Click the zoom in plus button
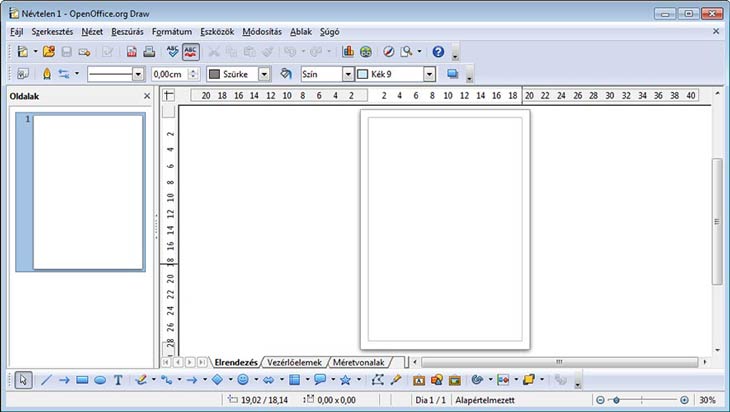Screen dimensions: 730x412 click(x=684, y=400)
